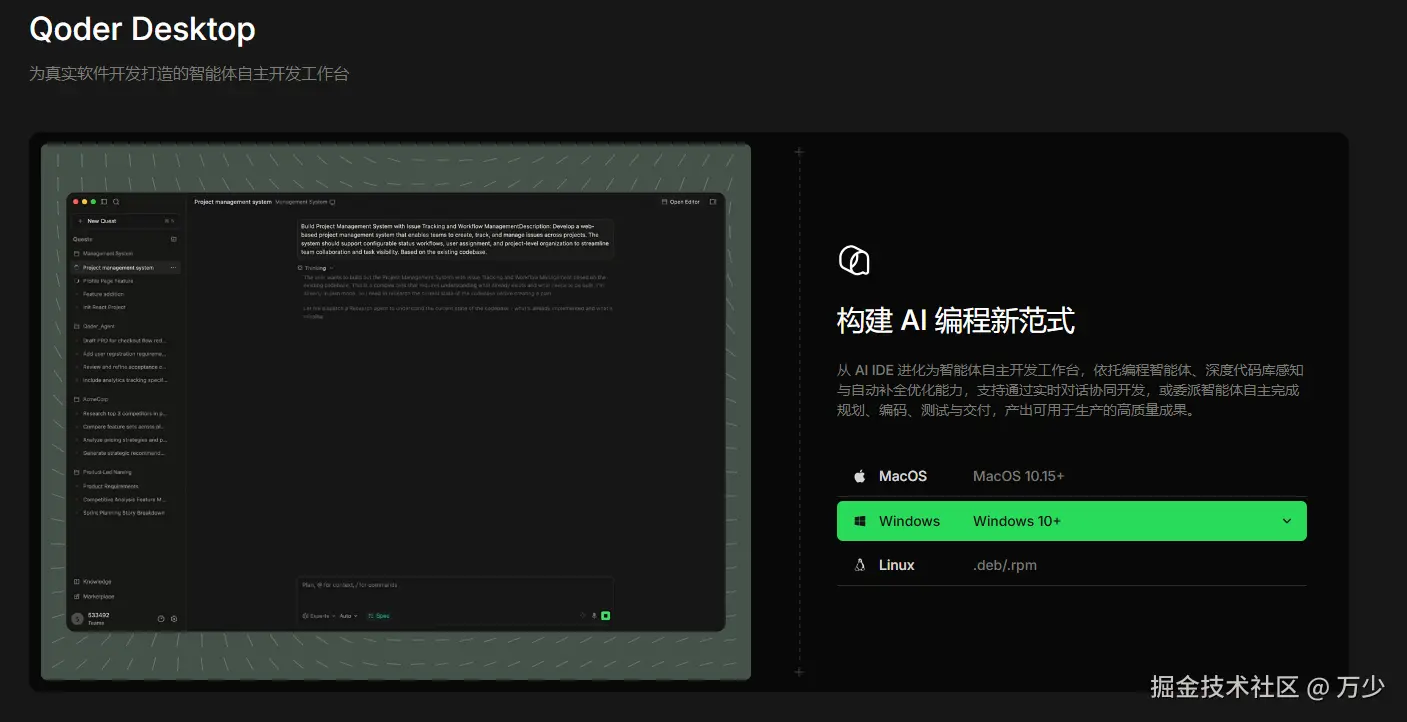Screen dimensions: 1407x722
Task: Open the settings gear icon beside the user profile
Action: (x=174, y=618)
